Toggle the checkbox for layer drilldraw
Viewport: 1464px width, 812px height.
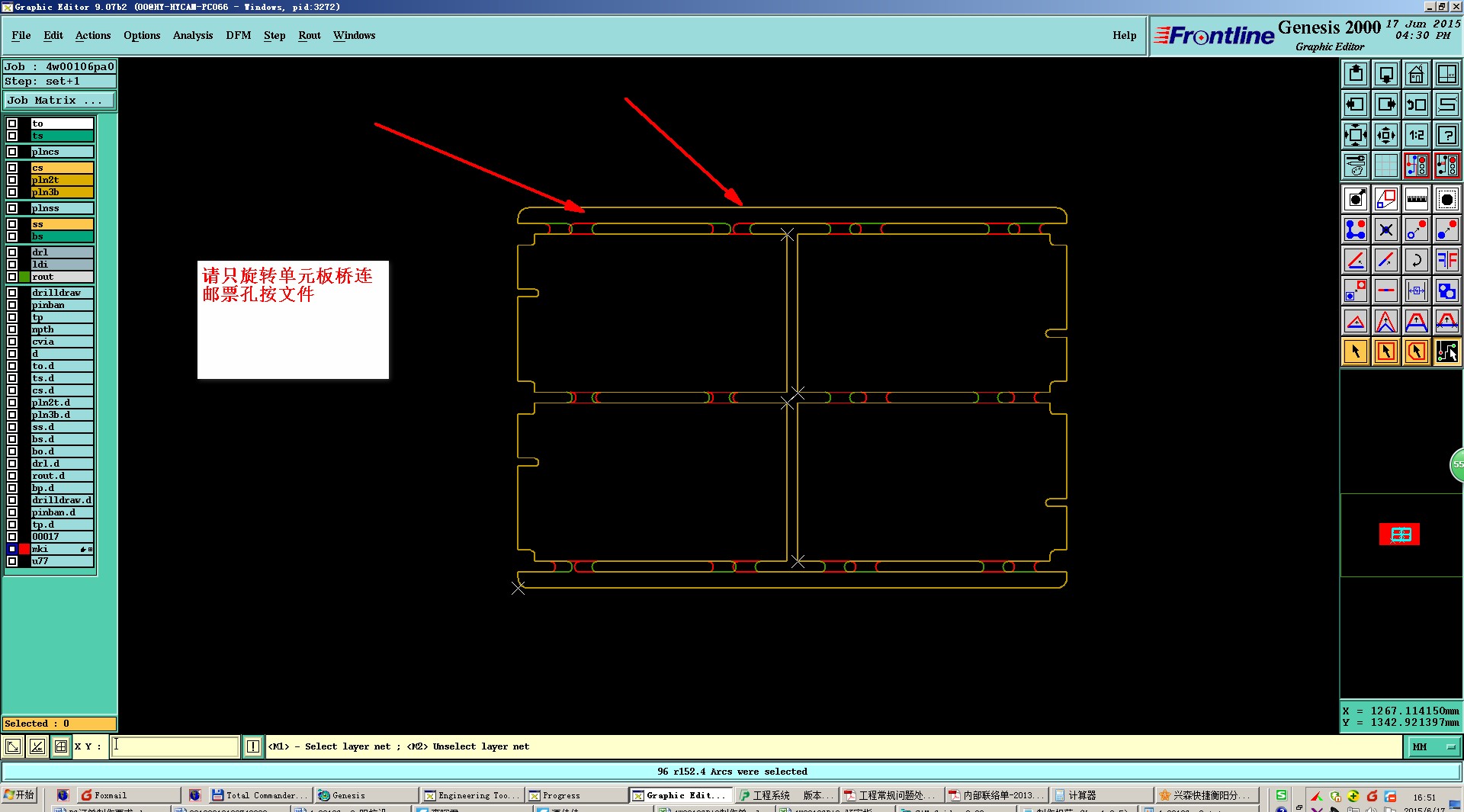point(12,293)
